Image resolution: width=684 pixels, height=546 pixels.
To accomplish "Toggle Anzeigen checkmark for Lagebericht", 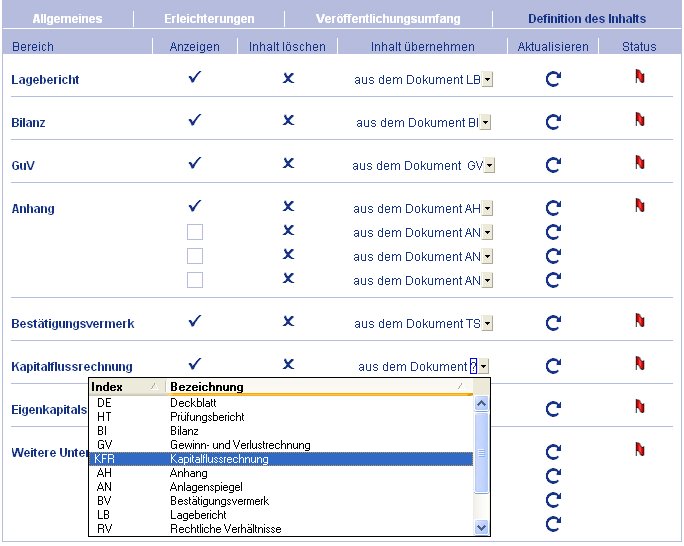I will click(195, 77).
